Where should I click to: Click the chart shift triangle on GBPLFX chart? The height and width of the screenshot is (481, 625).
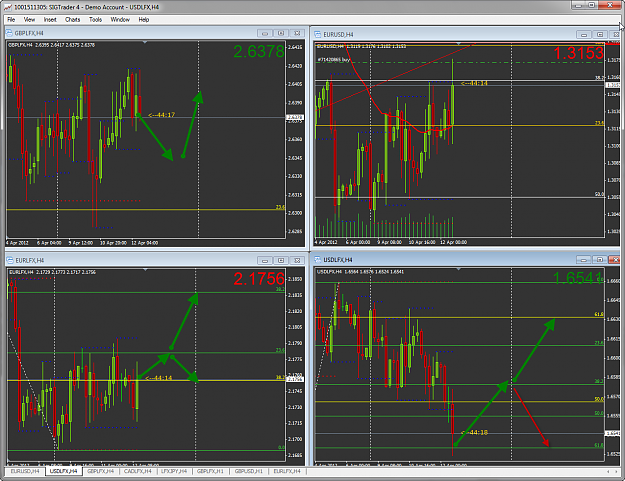(x=145, y=42)
